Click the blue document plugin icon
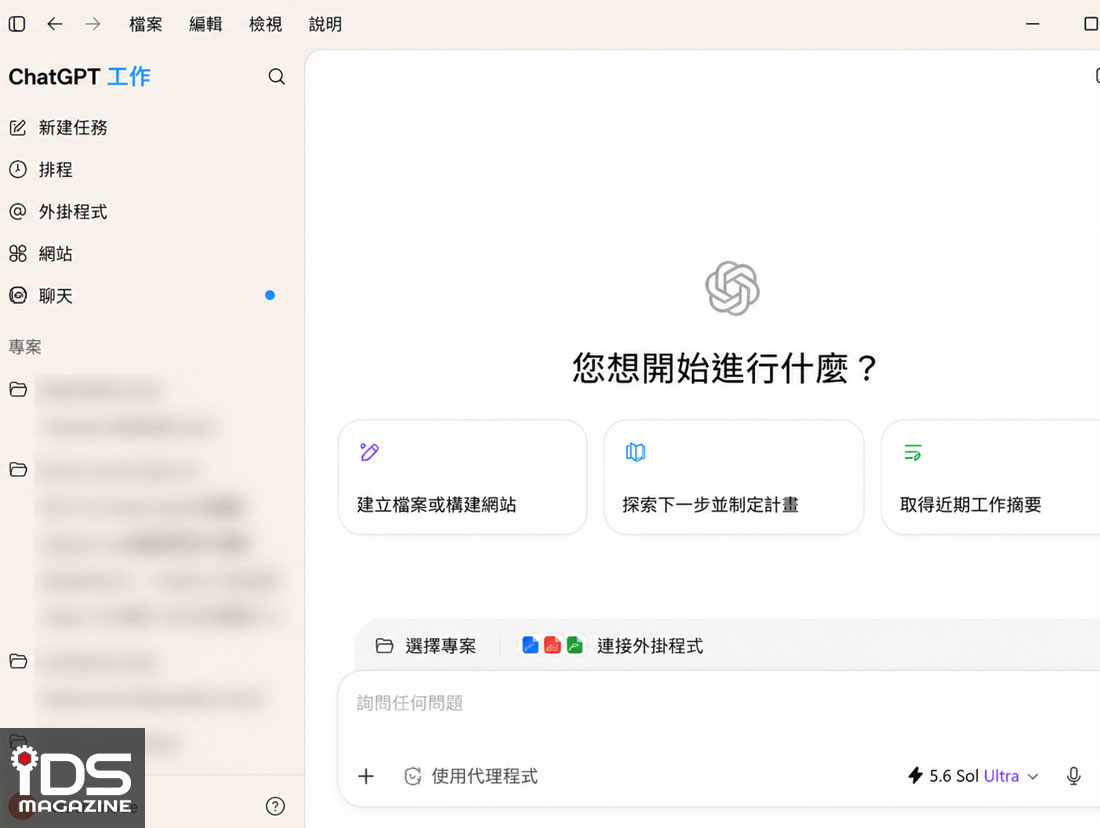 530,645
